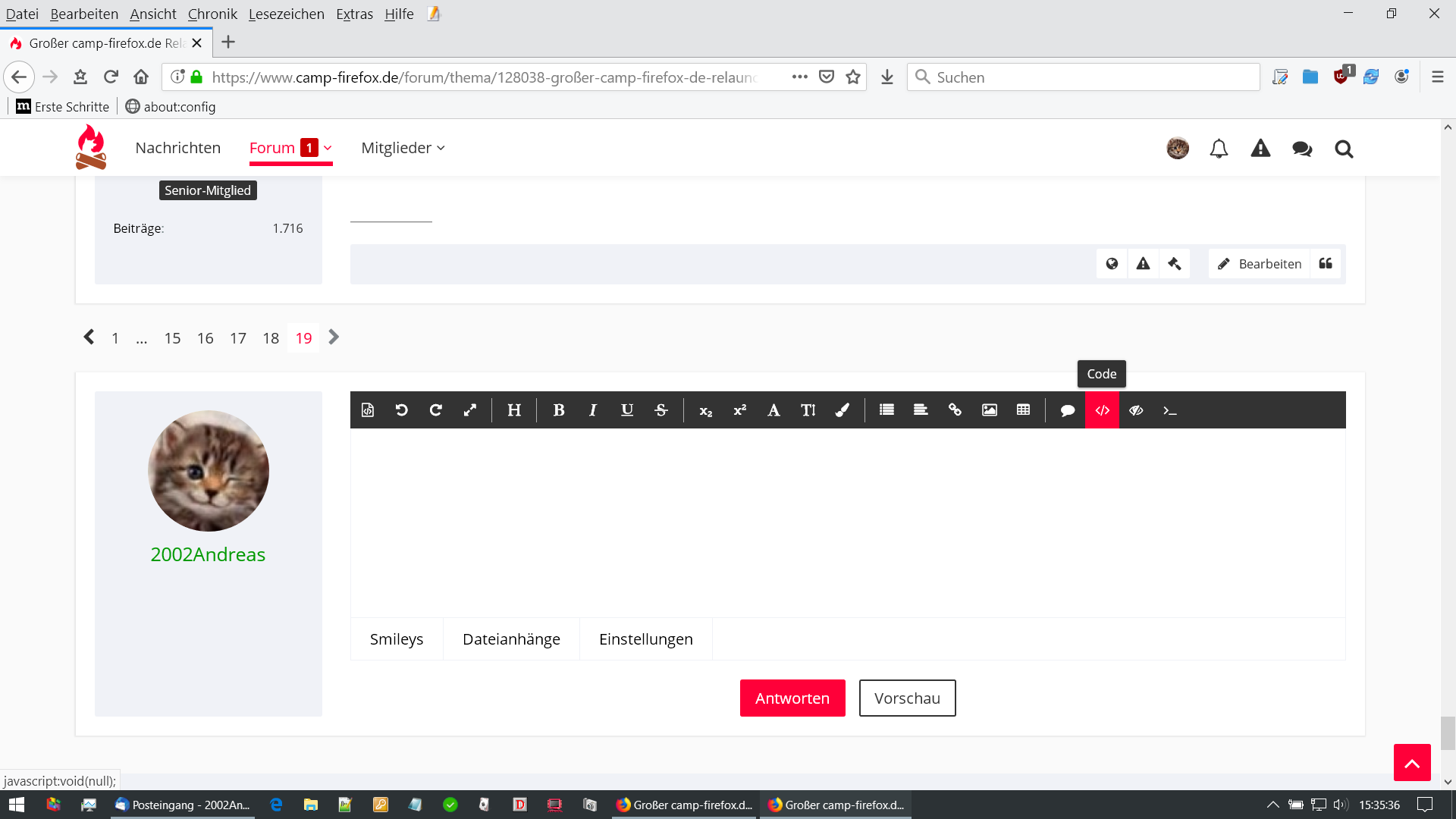The width and height of the screenshot is (1456, 819).
Task: Open the font size dropdown
Action: [x=808, y=410]
